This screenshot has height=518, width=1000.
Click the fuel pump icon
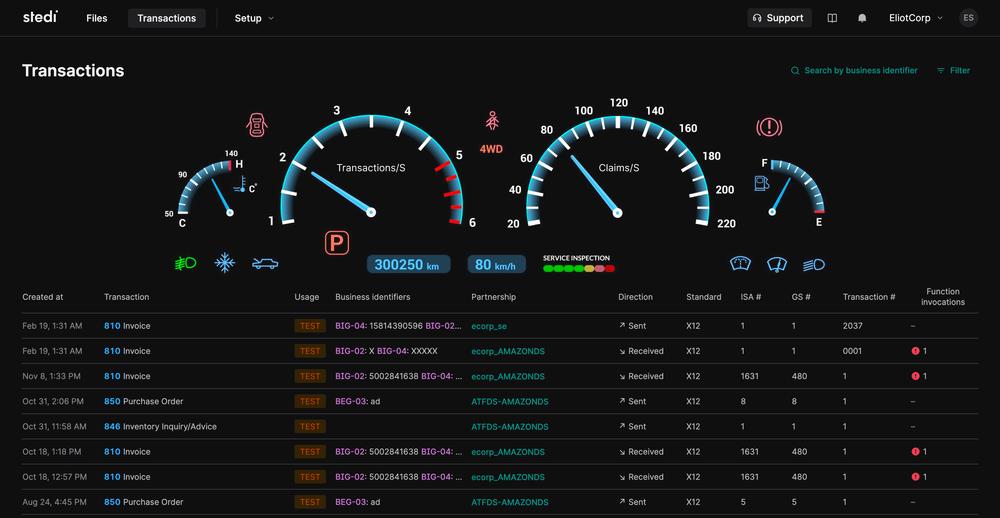[763, 183]
